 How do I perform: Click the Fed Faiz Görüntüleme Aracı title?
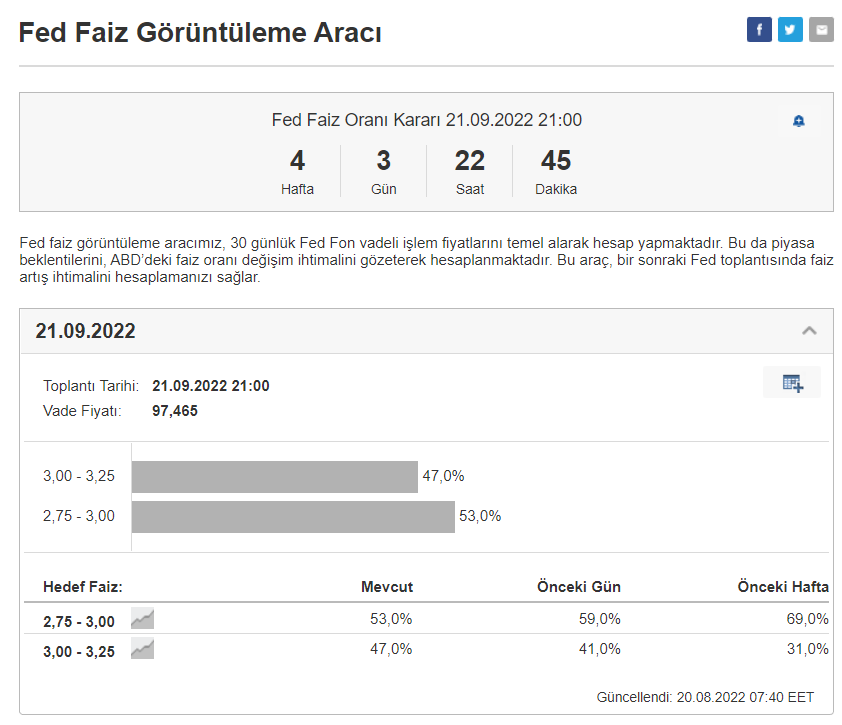pyautogui.click(x=200, y=33)
